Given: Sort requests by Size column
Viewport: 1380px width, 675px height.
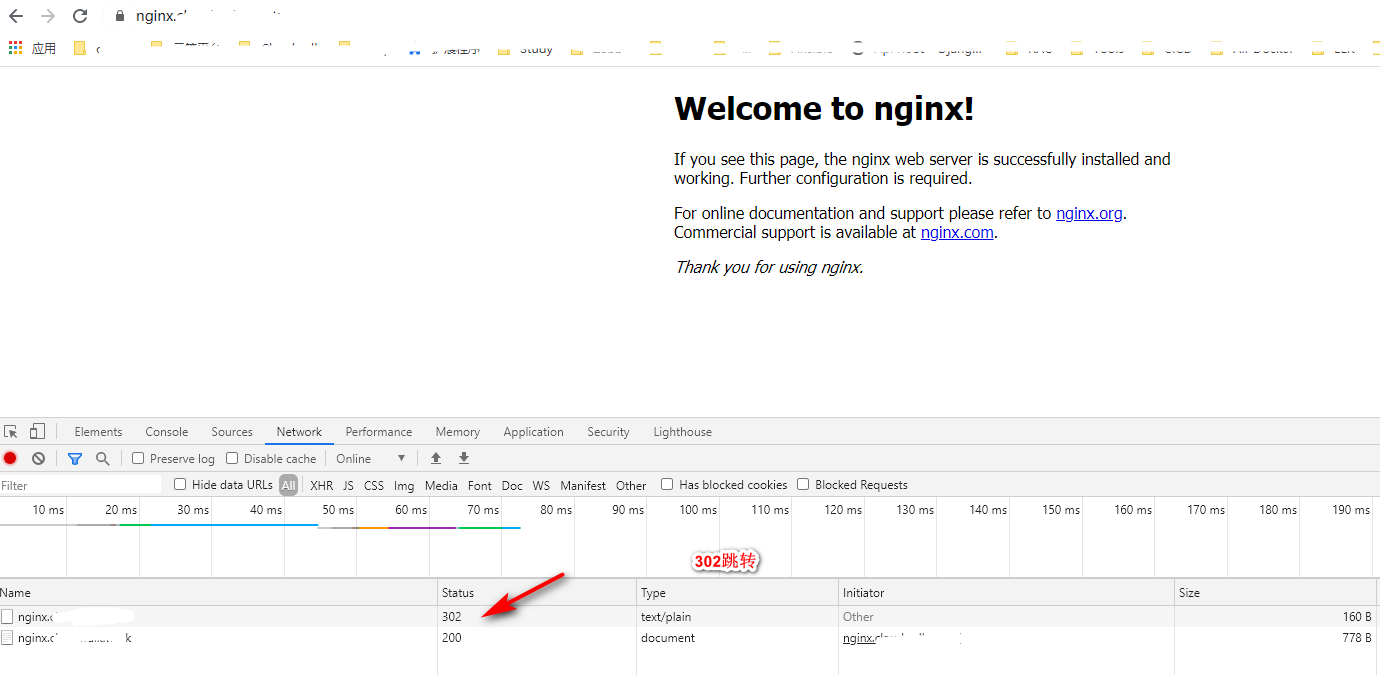Looking at the screenshot, I should [1277, 593].
